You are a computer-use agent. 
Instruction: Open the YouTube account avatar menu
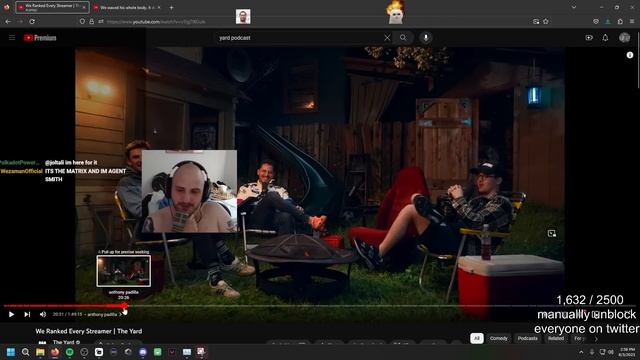[x=624, y=38]
